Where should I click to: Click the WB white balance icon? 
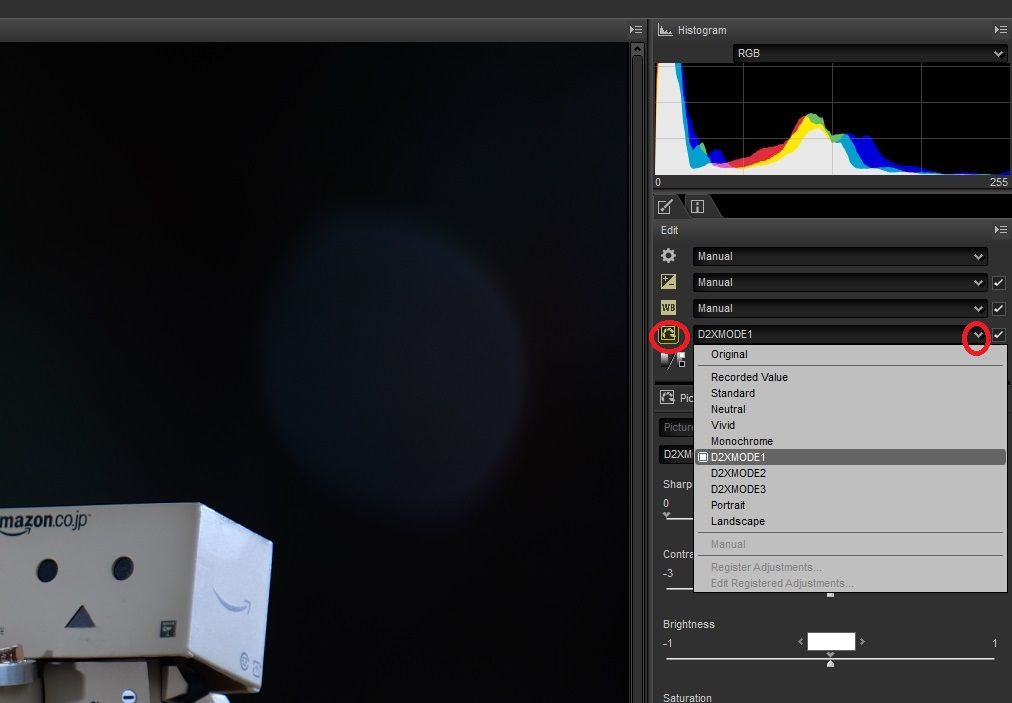(669, 308)
